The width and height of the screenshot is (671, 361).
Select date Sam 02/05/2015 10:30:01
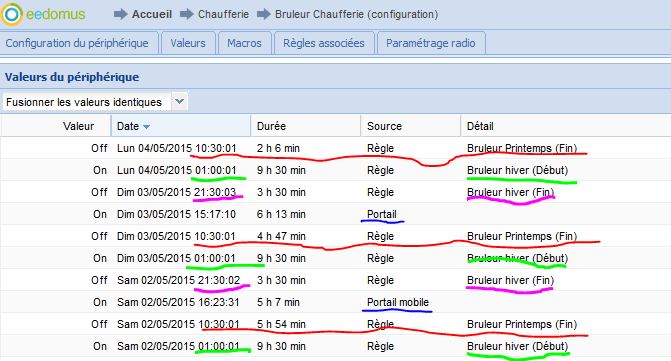(178, 325)
